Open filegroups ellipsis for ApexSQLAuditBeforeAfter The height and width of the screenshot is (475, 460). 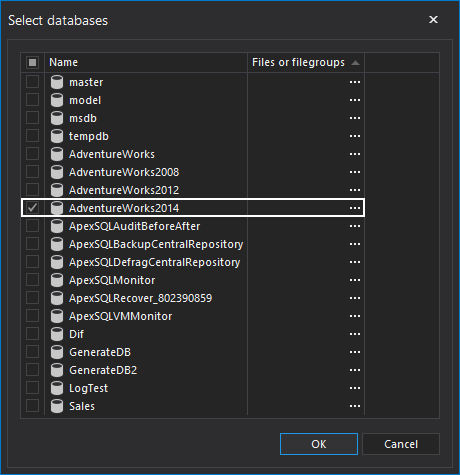tap(355, 226)
